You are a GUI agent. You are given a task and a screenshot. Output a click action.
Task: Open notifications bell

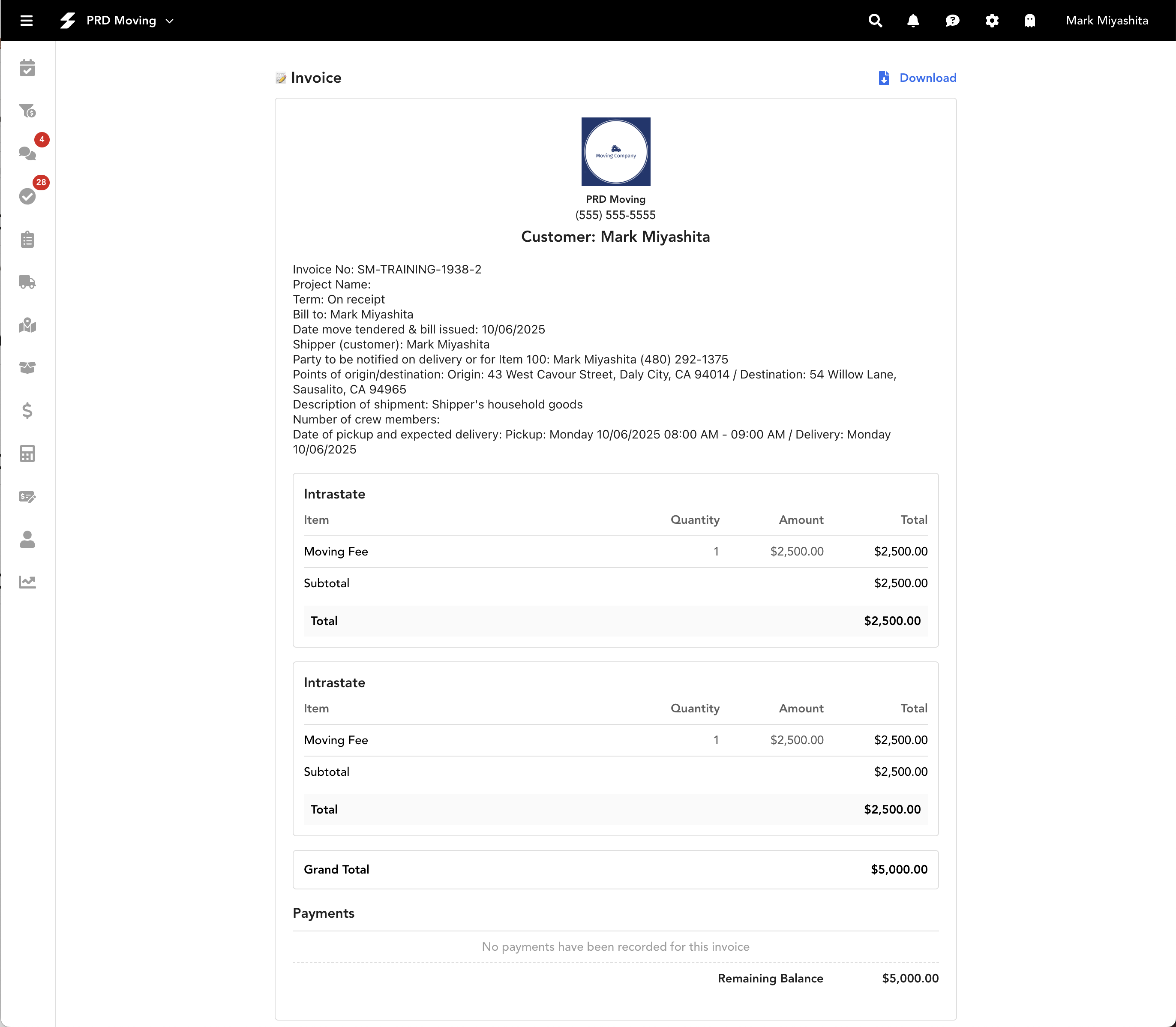click(x=914, y=21)
